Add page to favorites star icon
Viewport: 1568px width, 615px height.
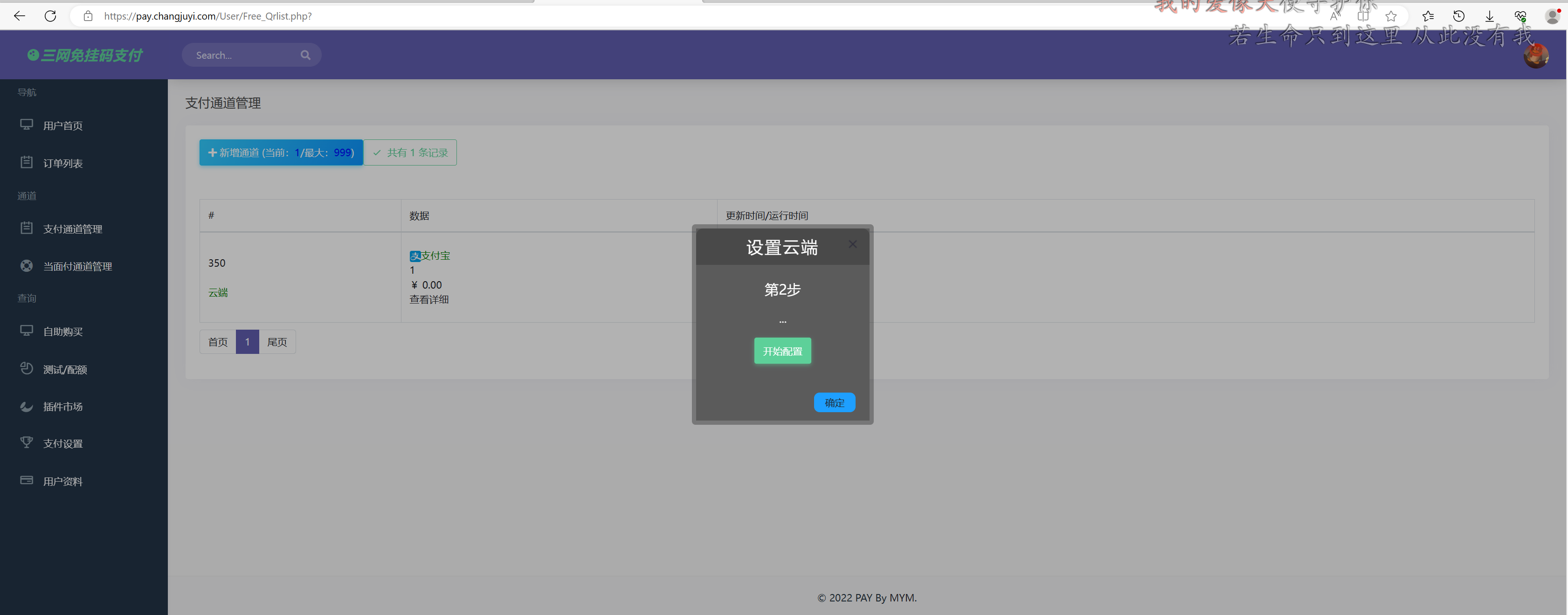point(1390,16)
